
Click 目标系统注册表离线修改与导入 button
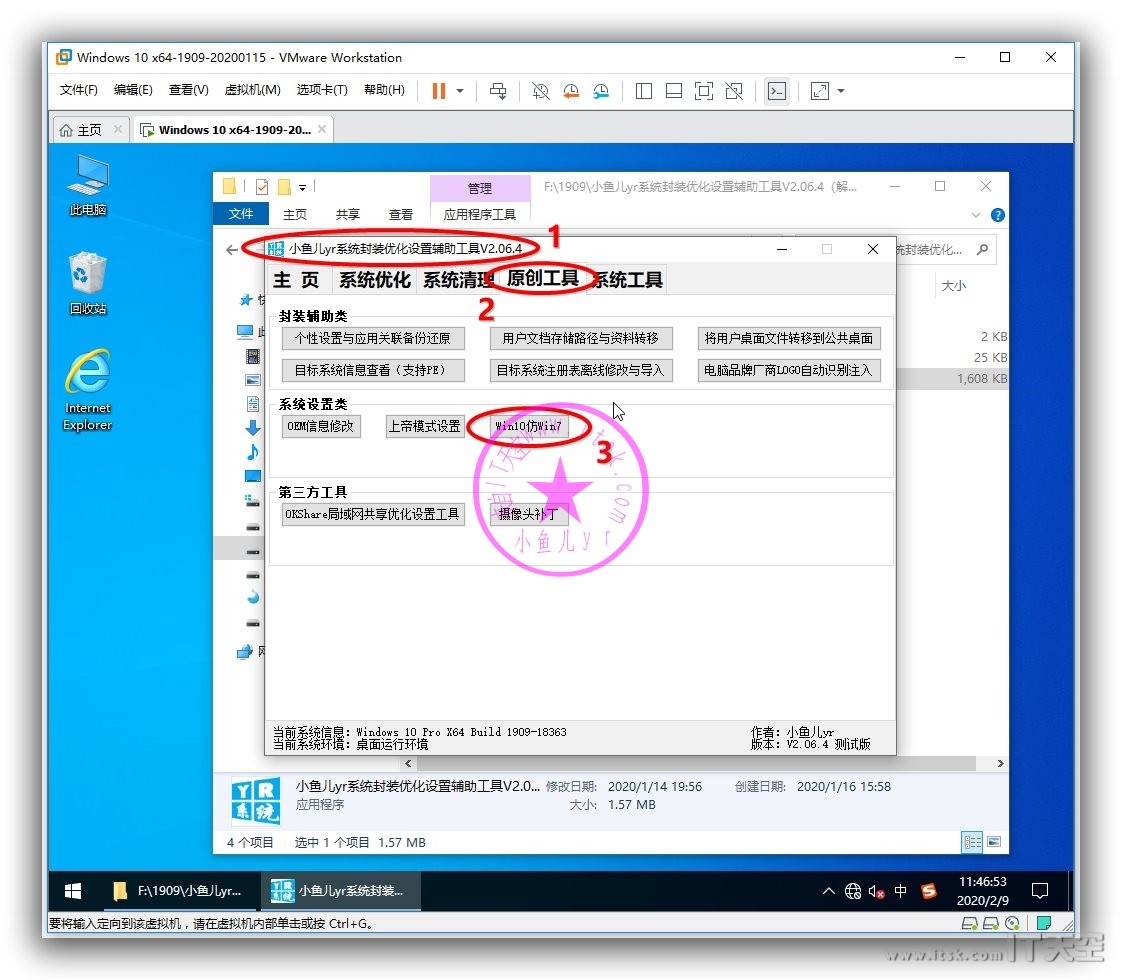coord(580,371)
